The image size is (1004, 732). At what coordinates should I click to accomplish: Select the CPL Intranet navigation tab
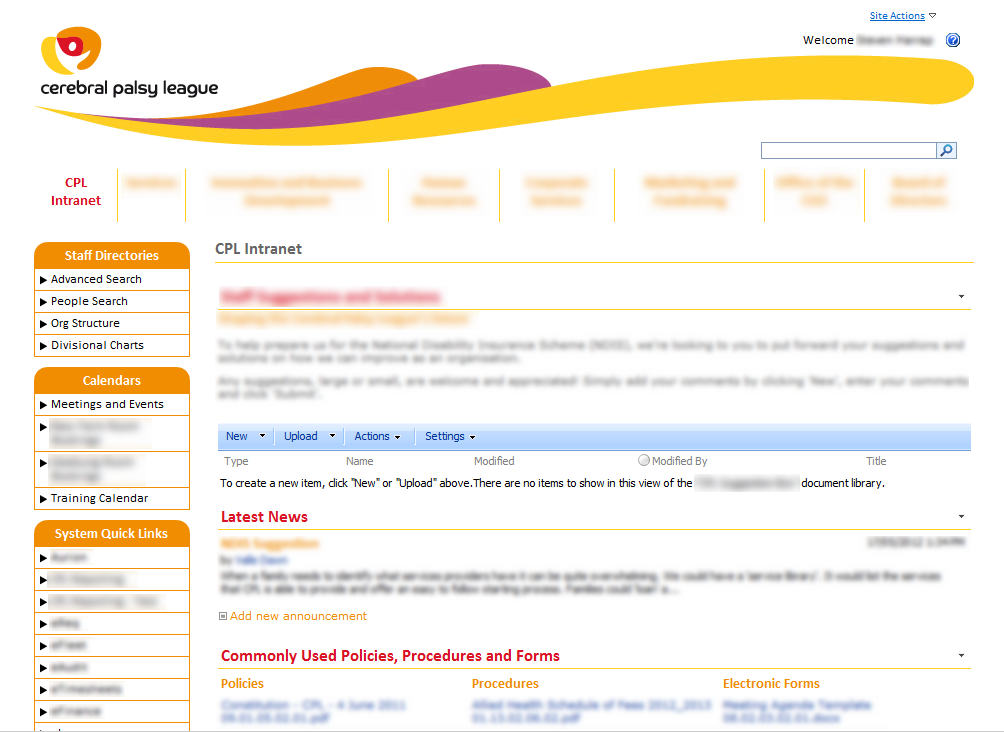pos(76,191)
